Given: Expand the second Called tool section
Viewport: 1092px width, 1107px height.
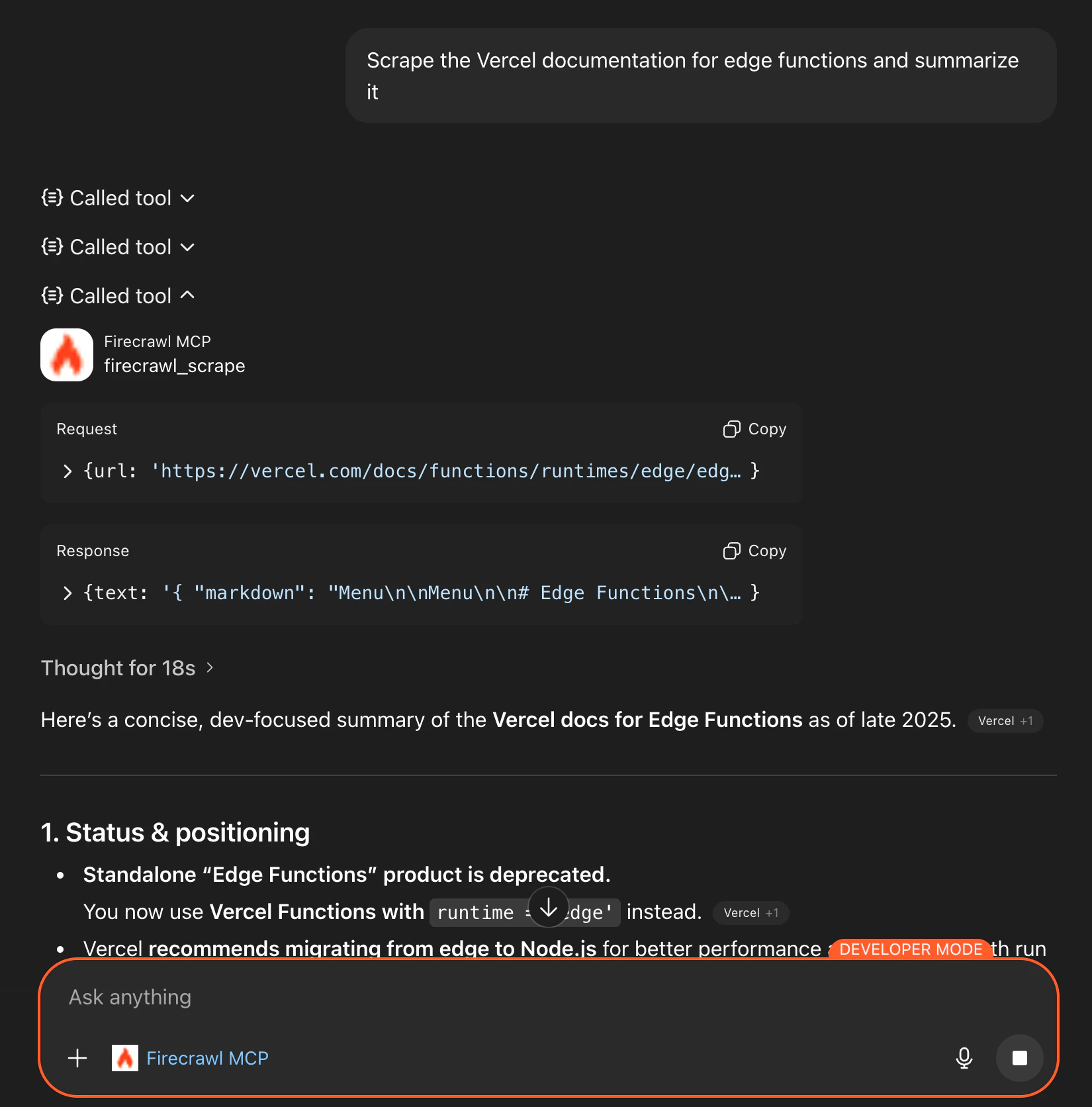Looking at the screenshot, I should click(187, 246).
